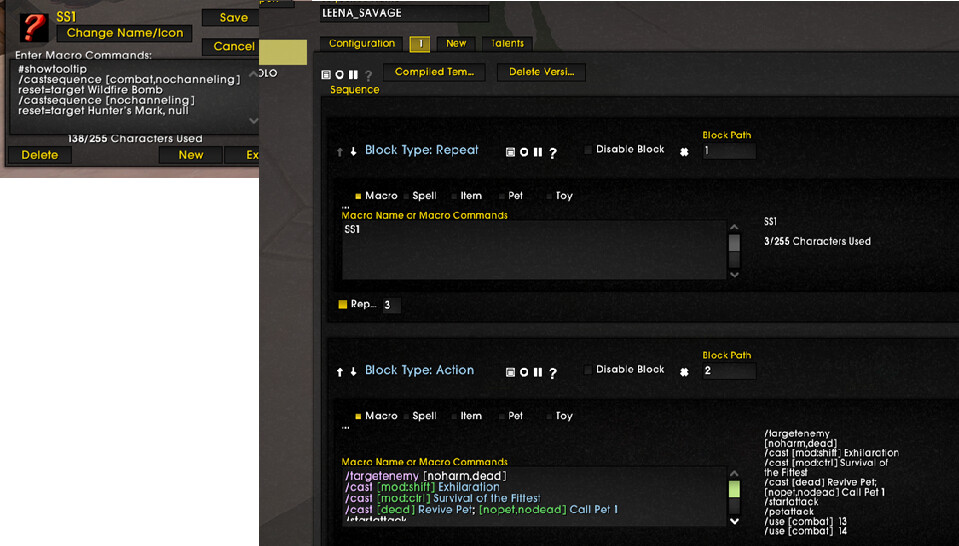Select Spell type in Repeat block

406,196
